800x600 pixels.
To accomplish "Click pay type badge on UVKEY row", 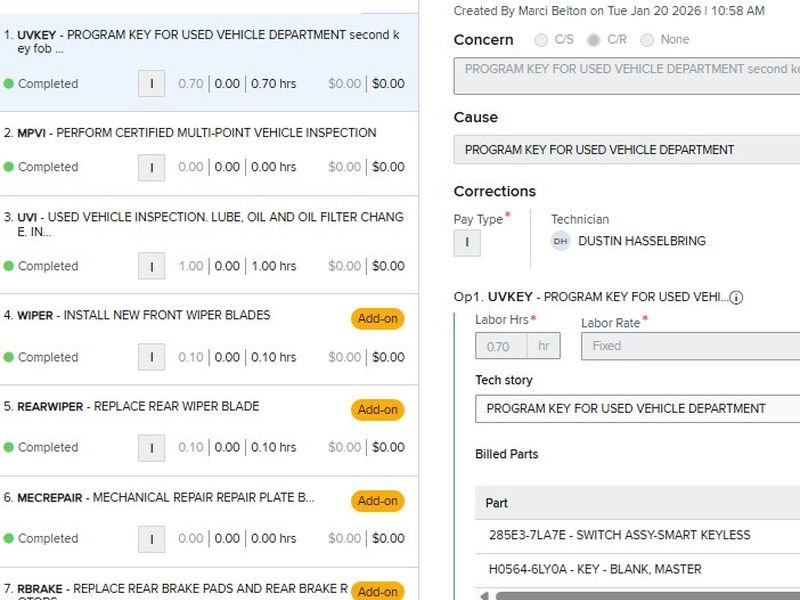I will point(151,84).
